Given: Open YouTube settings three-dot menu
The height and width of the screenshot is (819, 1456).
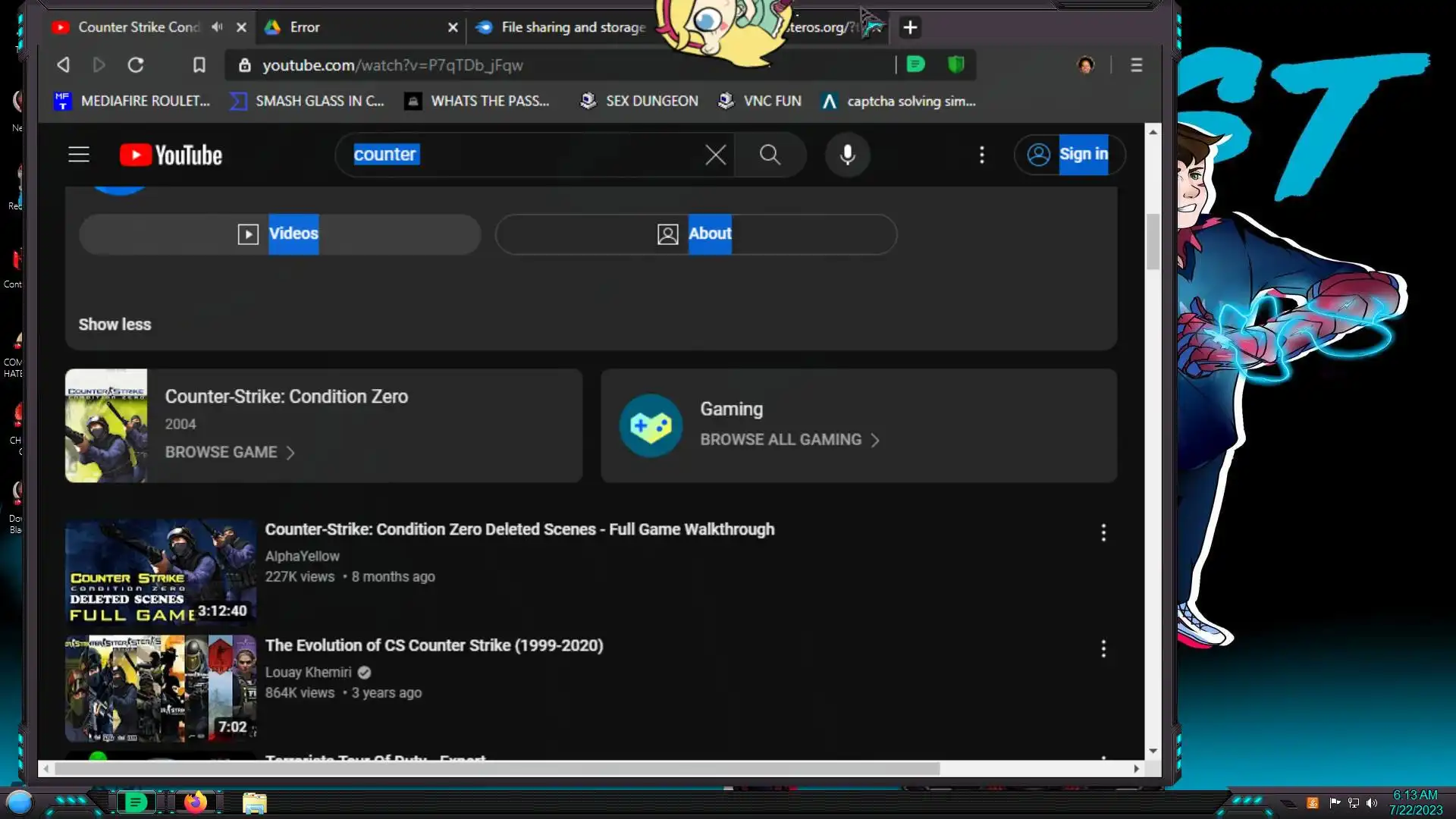Looking at the screenshot, I should pyautogui.click(x=981, y=155).
